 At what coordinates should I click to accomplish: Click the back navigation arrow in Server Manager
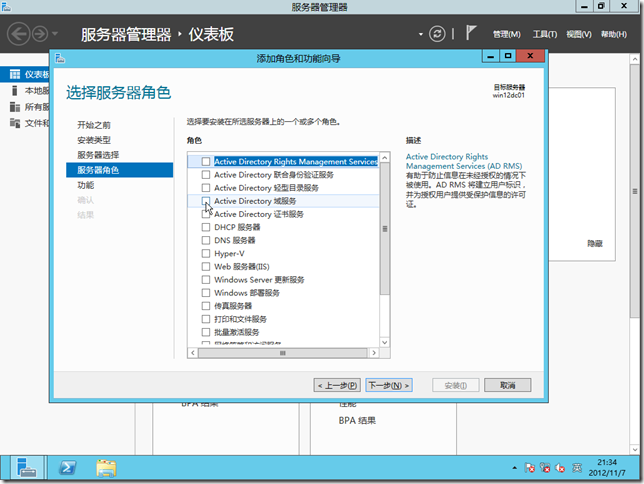pyautogui.click(x=18, y=34)
